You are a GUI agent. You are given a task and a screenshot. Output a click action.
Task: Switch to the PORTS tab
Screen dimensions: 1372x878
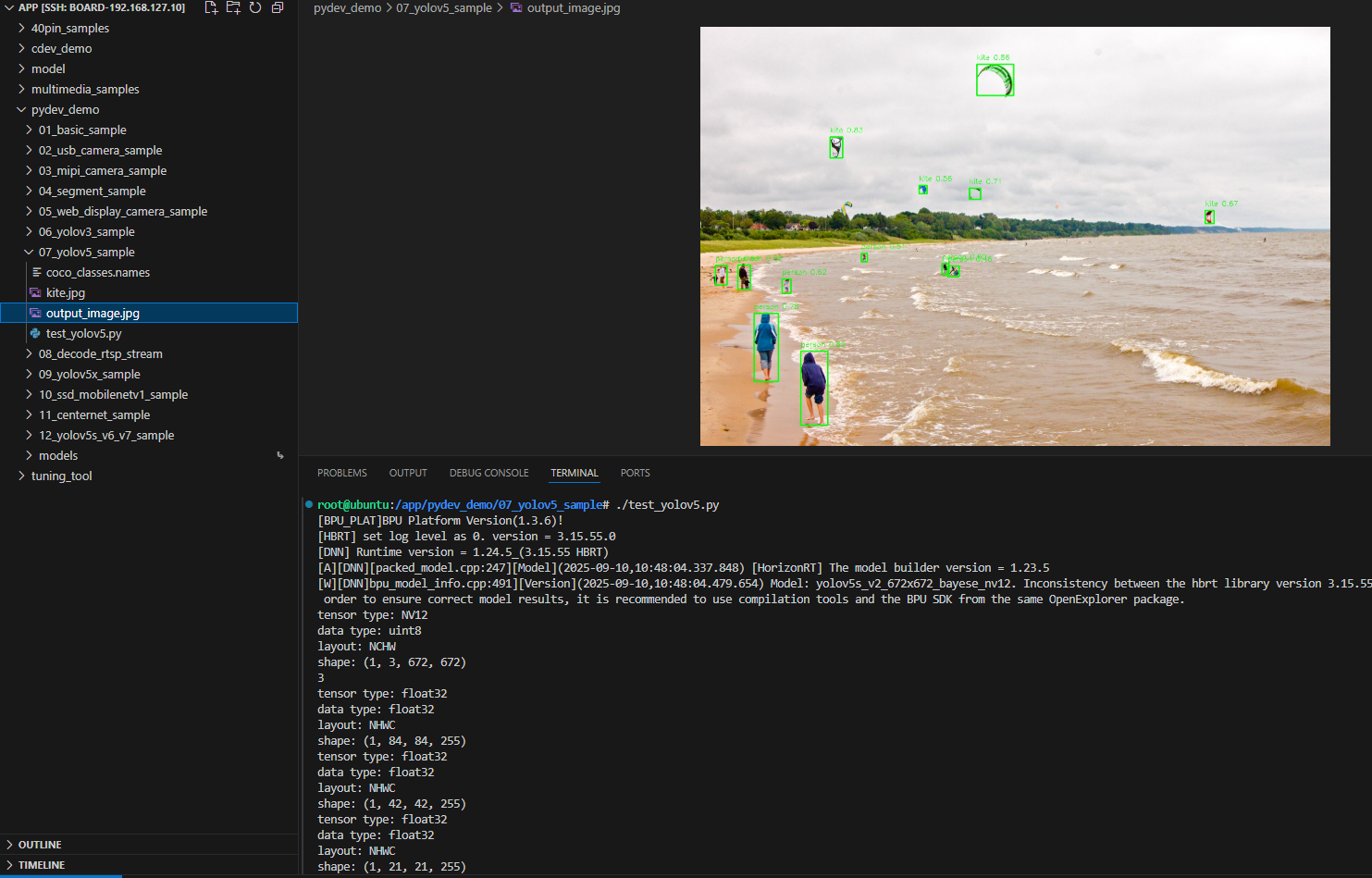[x=635, y=473]
